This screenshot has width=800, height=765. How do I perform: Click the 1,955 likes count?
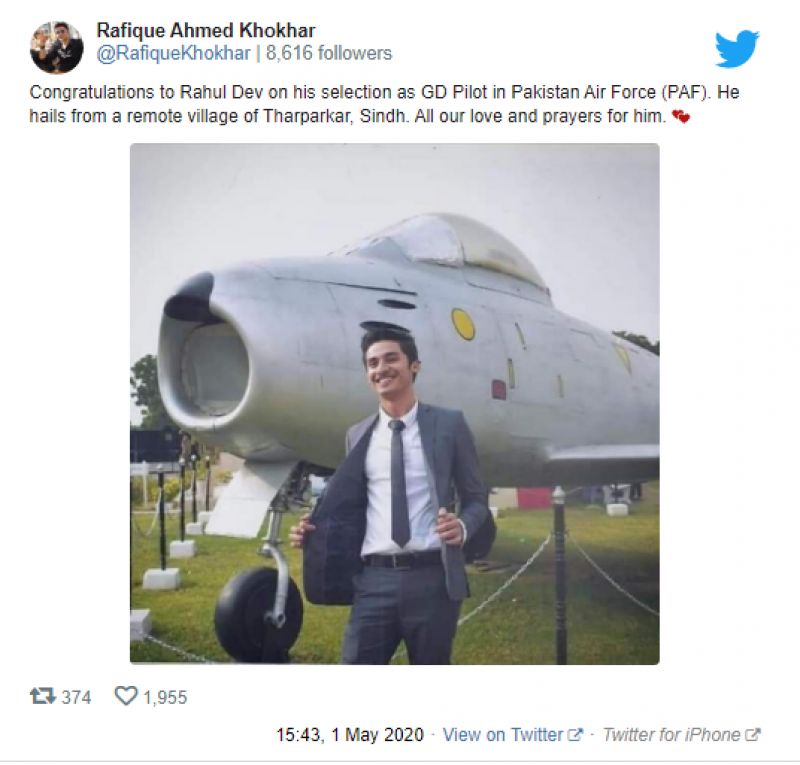coord(164,697)
